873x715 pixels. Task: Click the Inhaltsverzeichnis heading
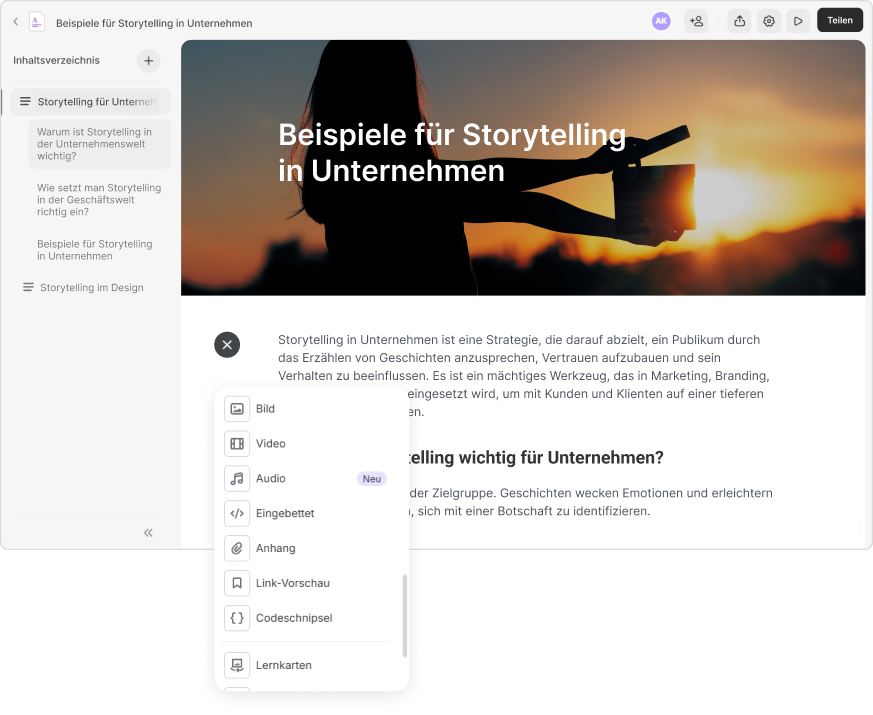coord(56,60)
